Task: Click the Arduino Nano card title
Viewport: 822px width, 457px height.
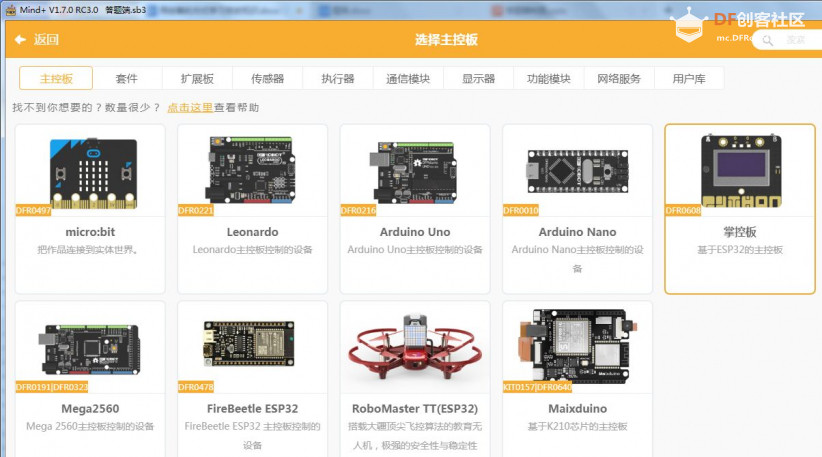Action: click(578, 232)
